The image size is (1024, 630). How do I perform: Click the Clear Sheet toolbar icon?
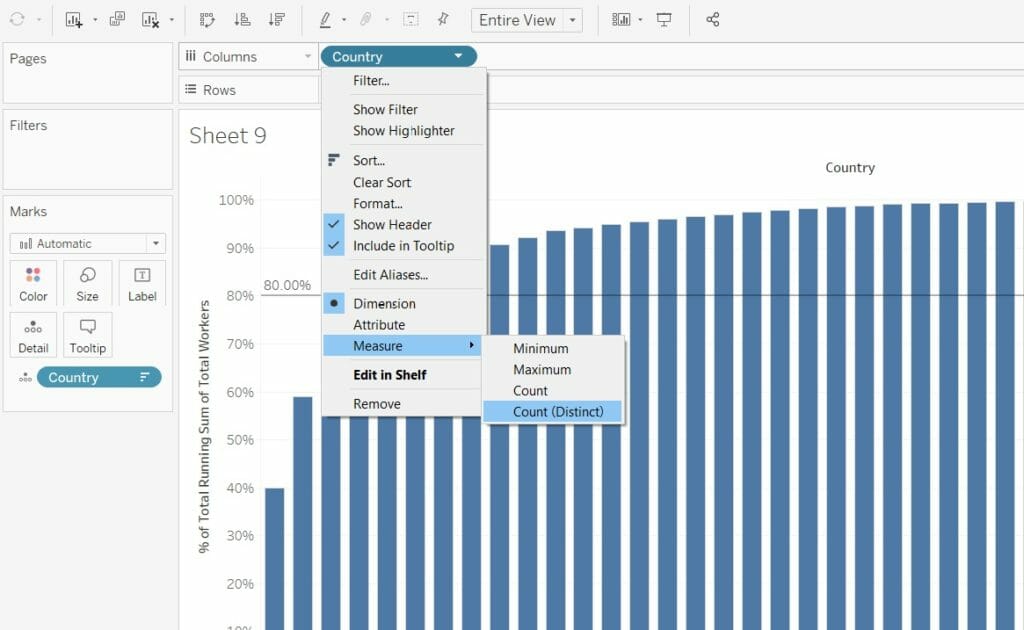pos(150,20)
